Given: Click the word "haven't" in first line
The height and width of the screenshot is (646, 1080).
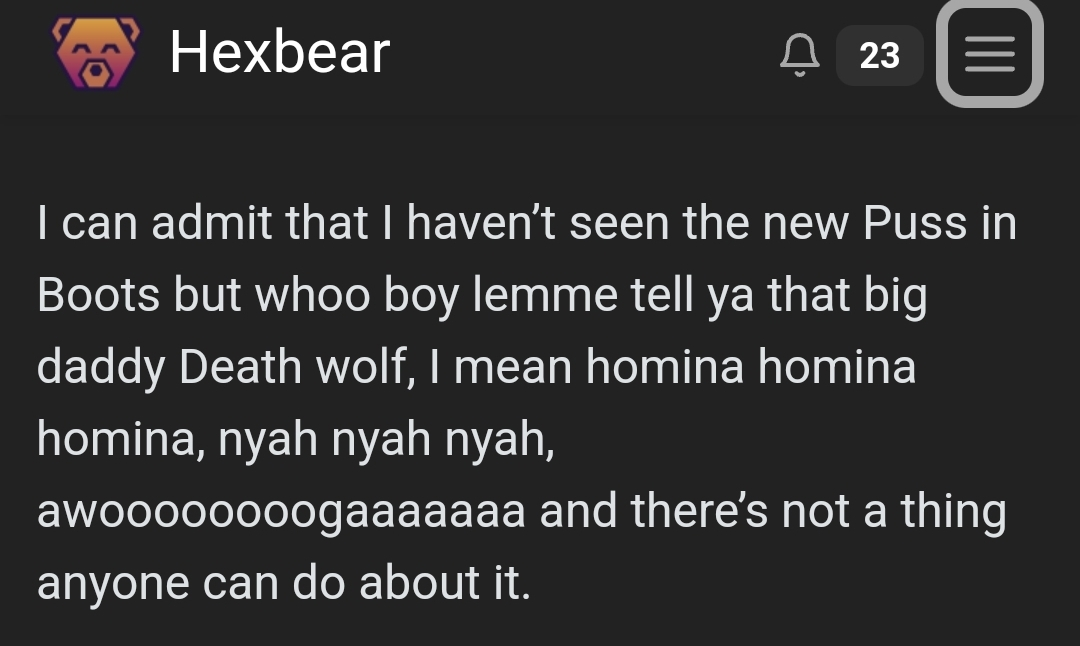Looking at the screenshot, I should 480,223.
